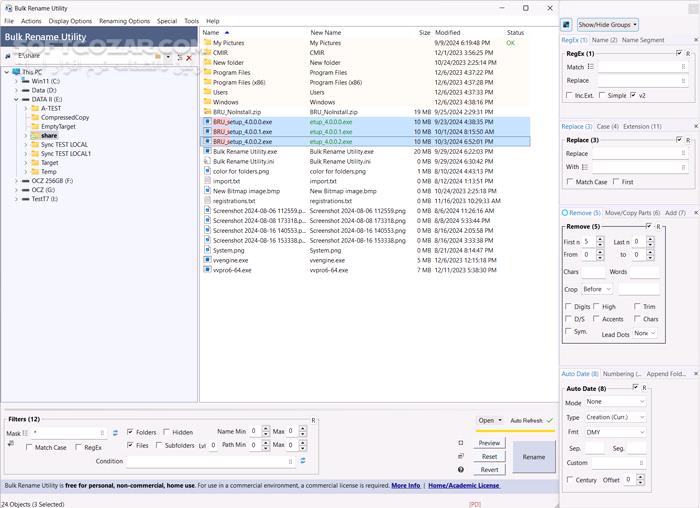
Task: Enable the First checkbox in Replace group
Action: click(x=616, y=181)
